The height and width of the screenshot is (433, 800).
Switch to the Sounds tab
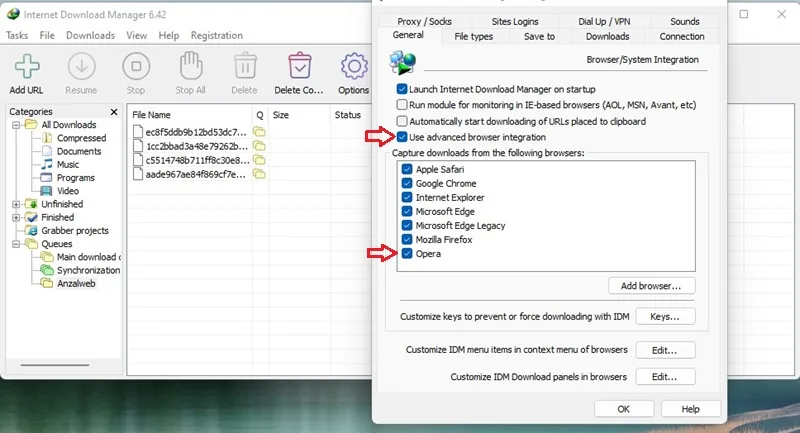coord(685,21)
